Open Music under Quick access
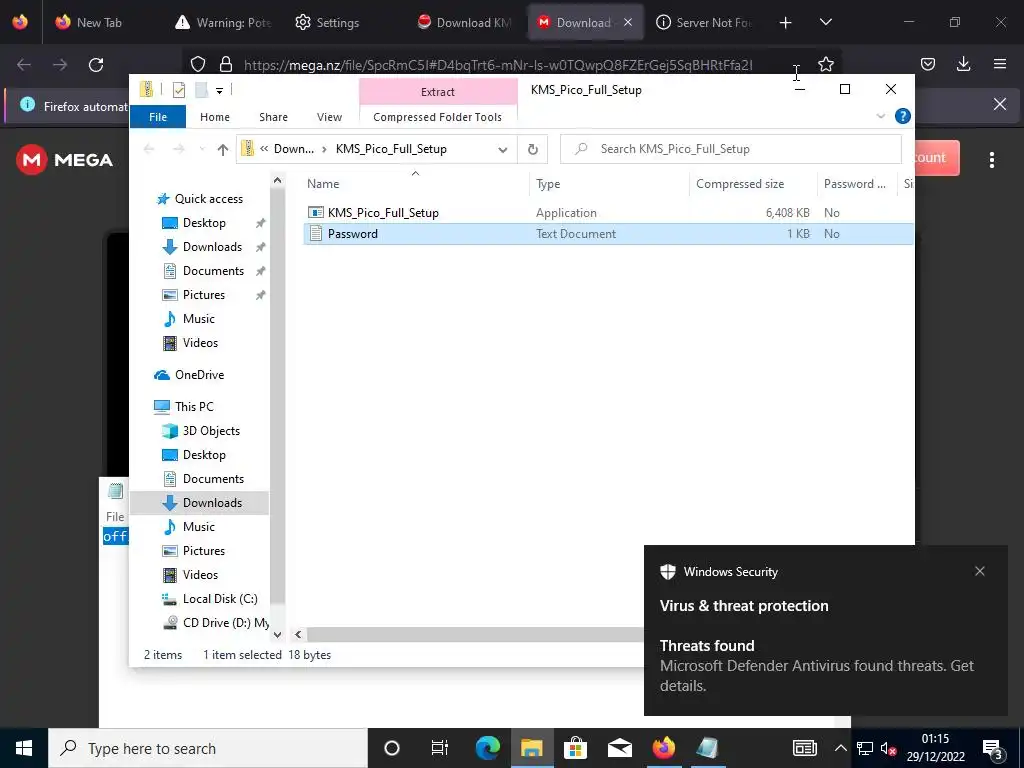Image resolution: width=1024 pixels, height=768 pixels. click(x=199, y=319)
